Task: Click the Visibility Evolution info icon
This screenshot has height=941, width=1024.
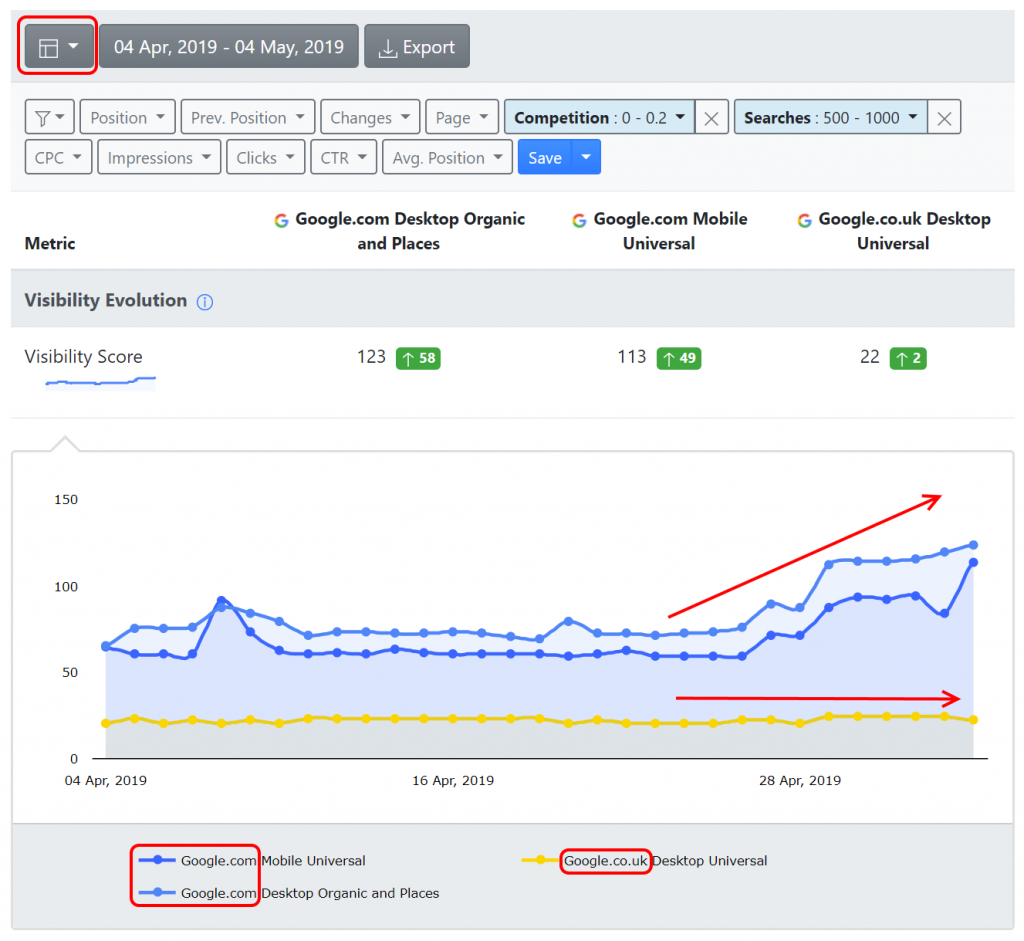Action: tap(205, 302)
